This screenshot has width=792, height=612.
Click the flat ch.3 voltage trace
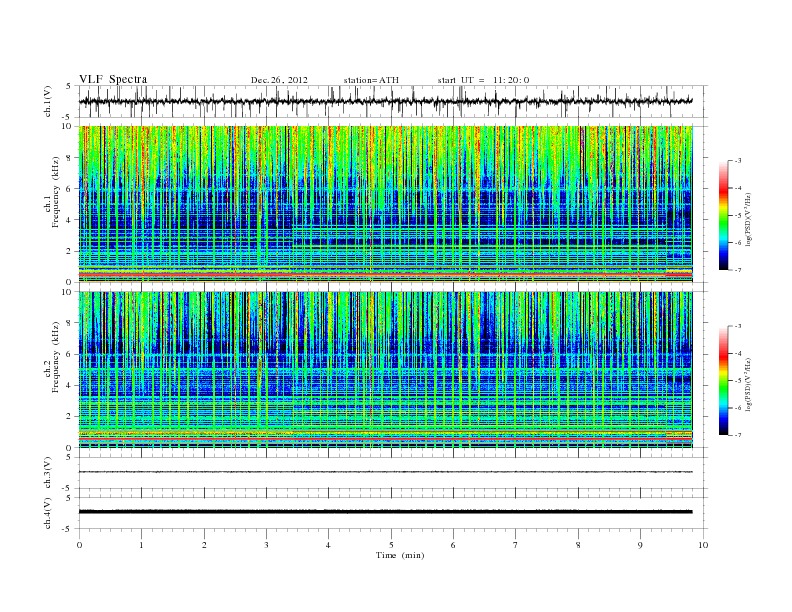385,472
